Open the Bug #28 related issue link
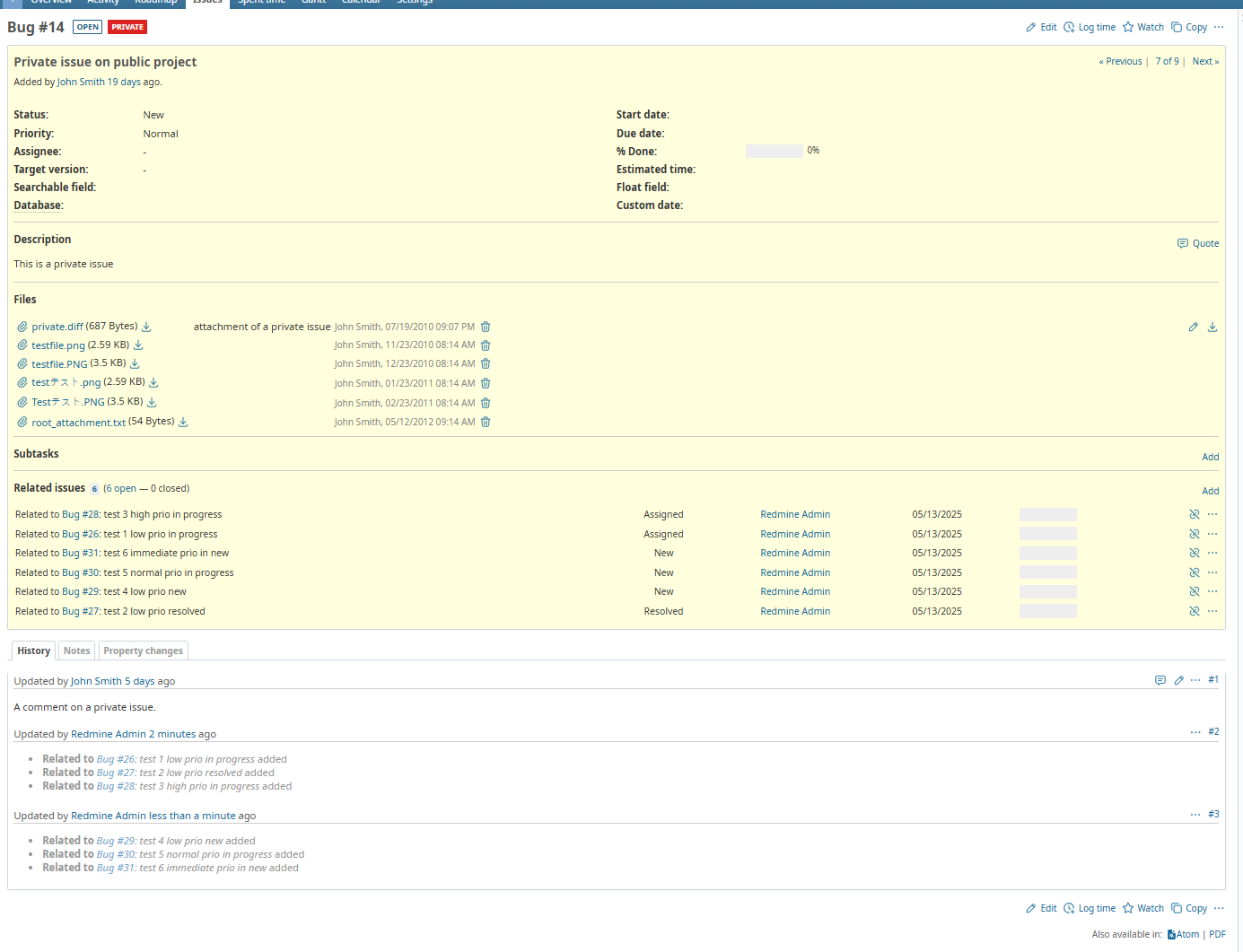The image size is (1243, 952). pyautogui.click(x=81, y=515)
